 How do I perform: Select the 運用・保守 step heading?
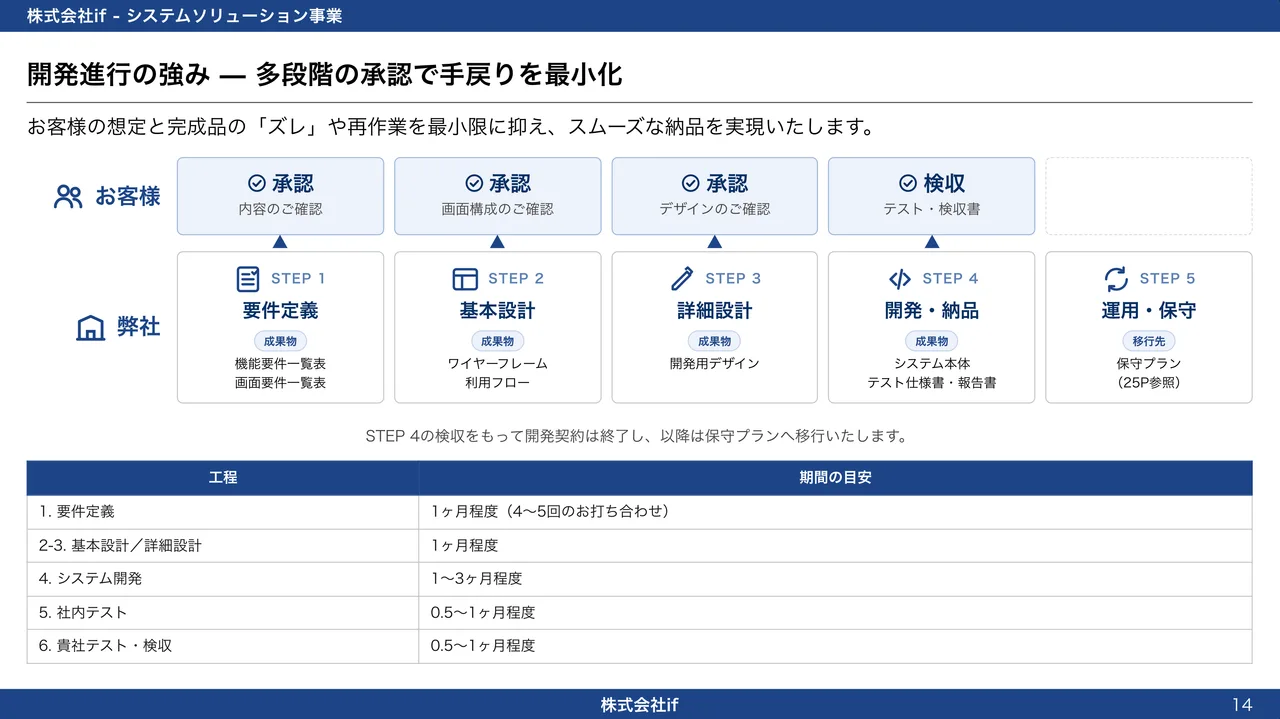(1149, 311)
